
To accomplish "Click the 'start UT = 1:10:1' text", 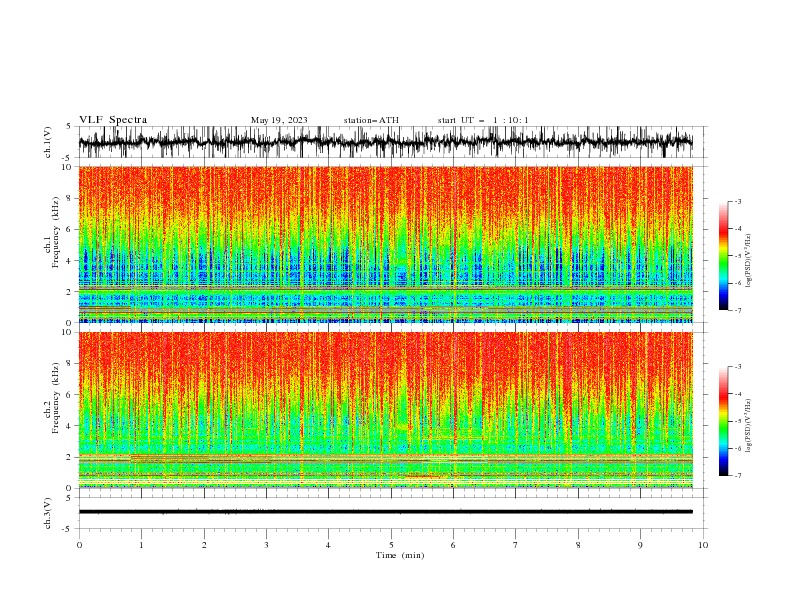I will click(x=483, y=120).
